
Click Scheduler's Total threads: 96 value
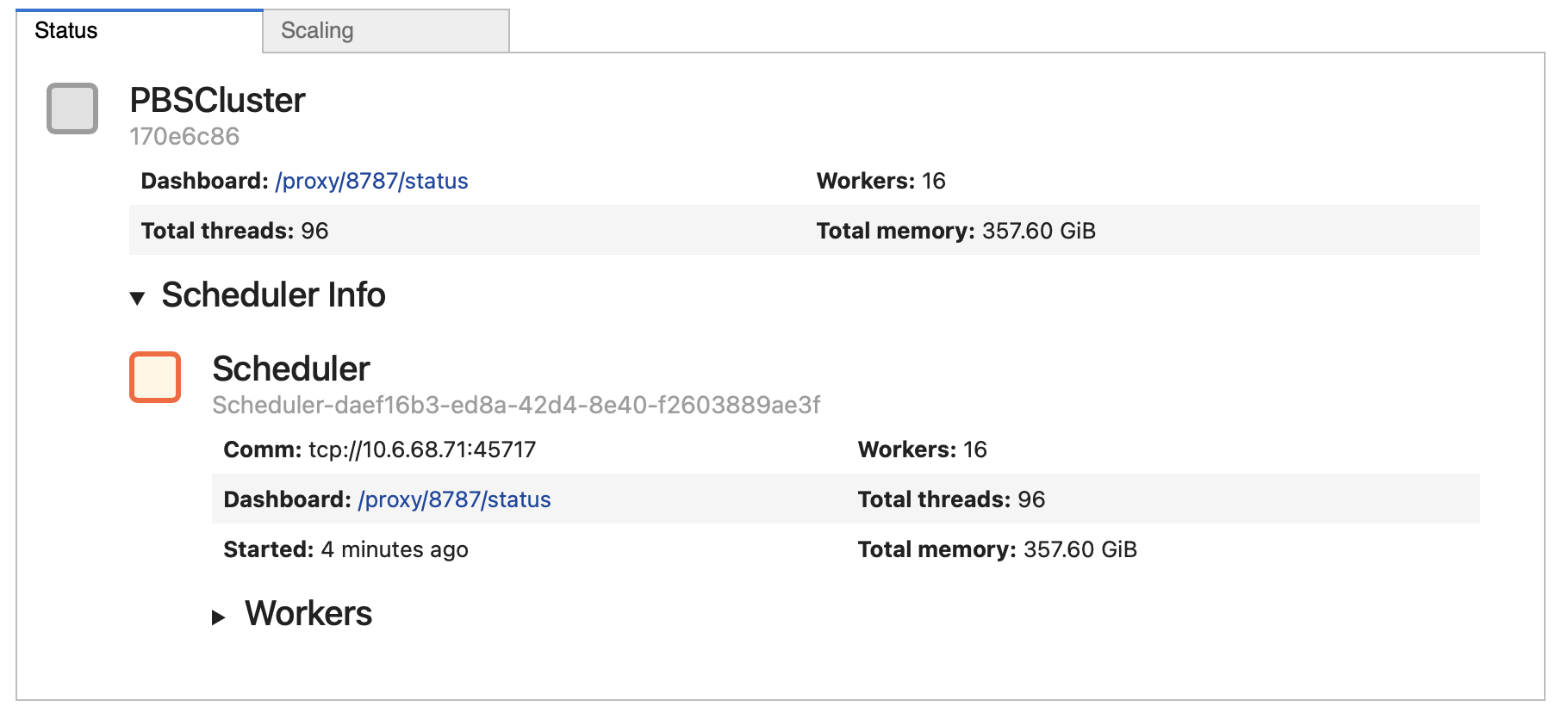1031,499
